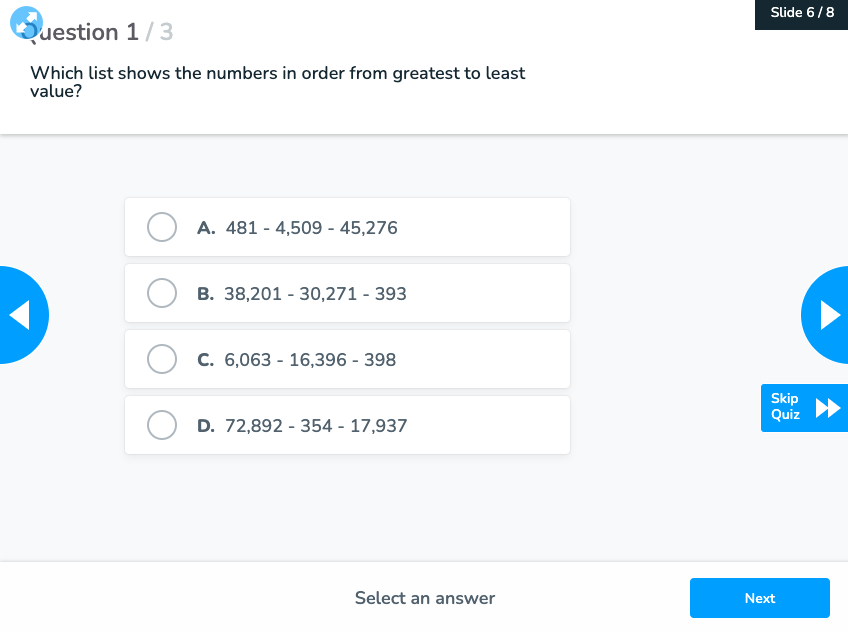848x632 pixels.
Task: Select radio button for answer D
Action: 162,425
